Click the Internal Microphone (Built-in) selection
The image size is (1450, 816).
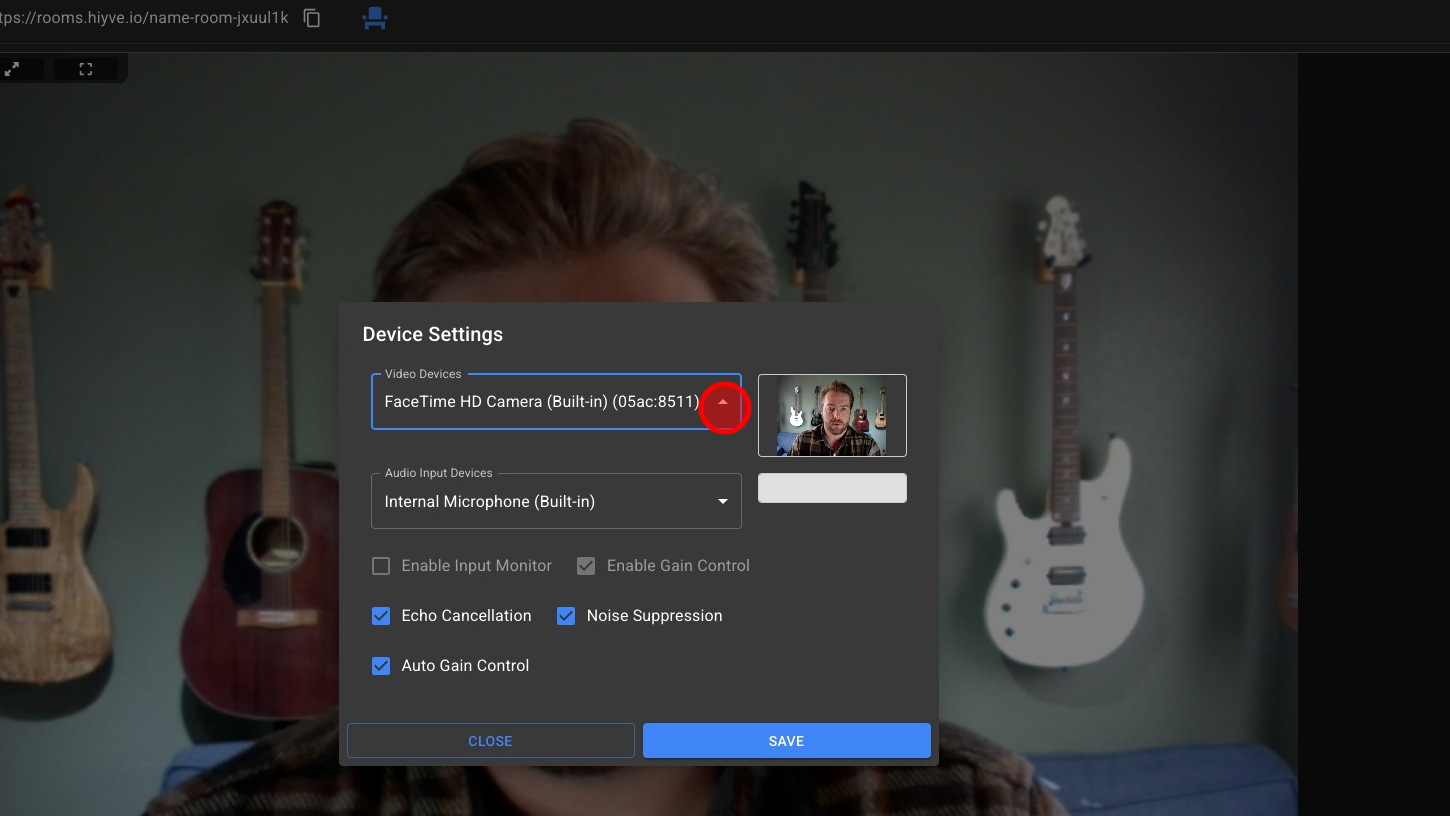click(490, 501)
